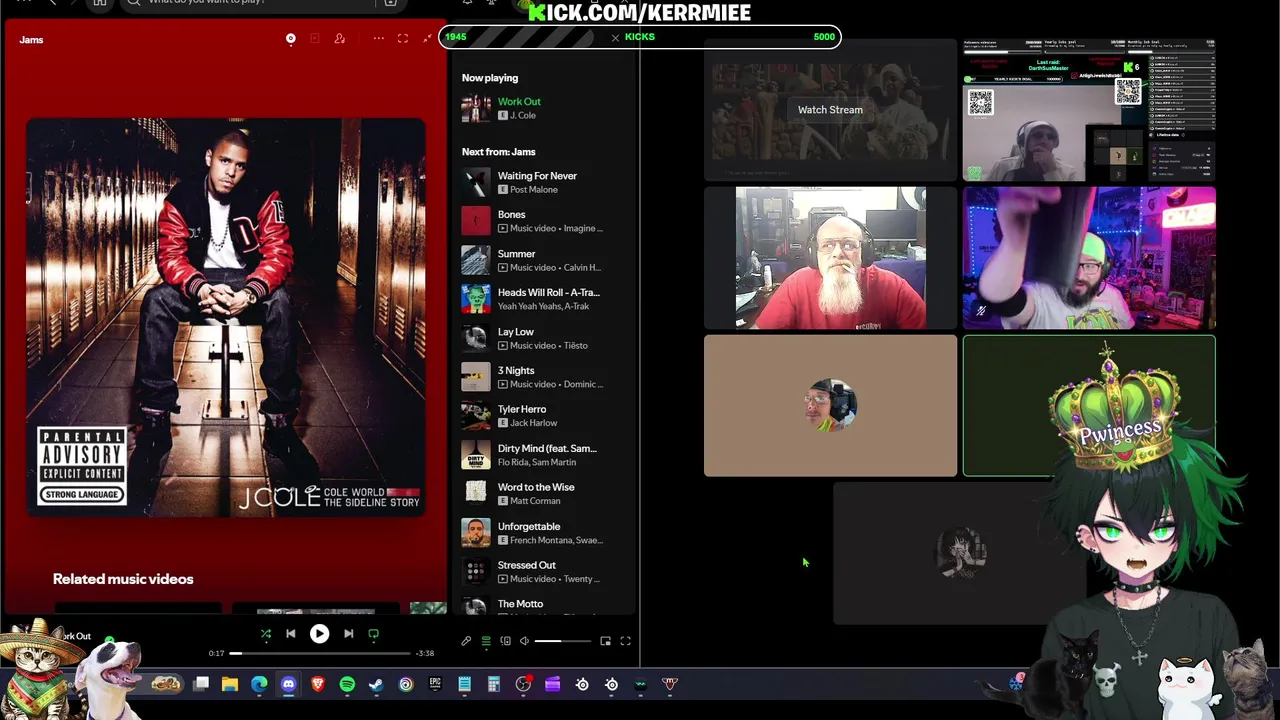This screenshot has height=720, width=1280.
Task: Click the J. Cole album cover art
Action: [225, 317]
